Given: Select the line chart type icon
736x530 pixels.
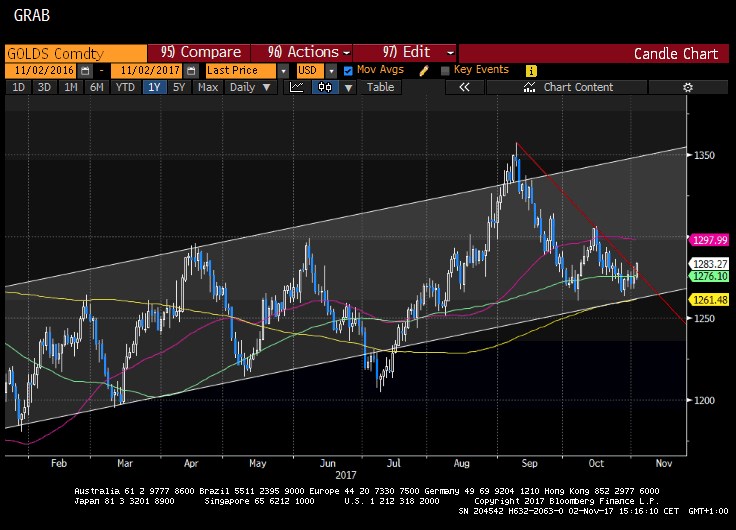Looking at the screenshot, I should coord(296,88).
